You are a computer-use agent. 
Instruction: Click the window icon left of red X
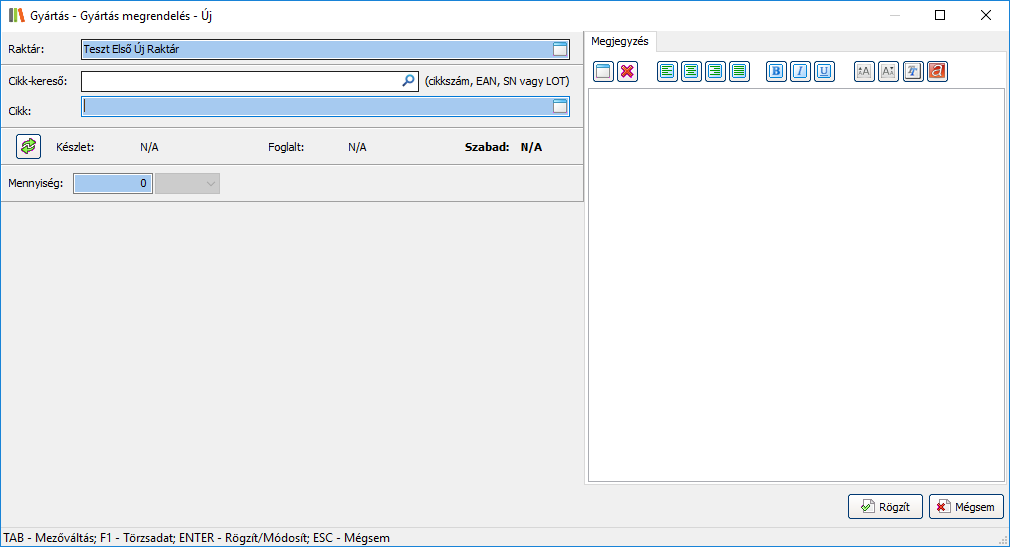[x=603, y=71]
